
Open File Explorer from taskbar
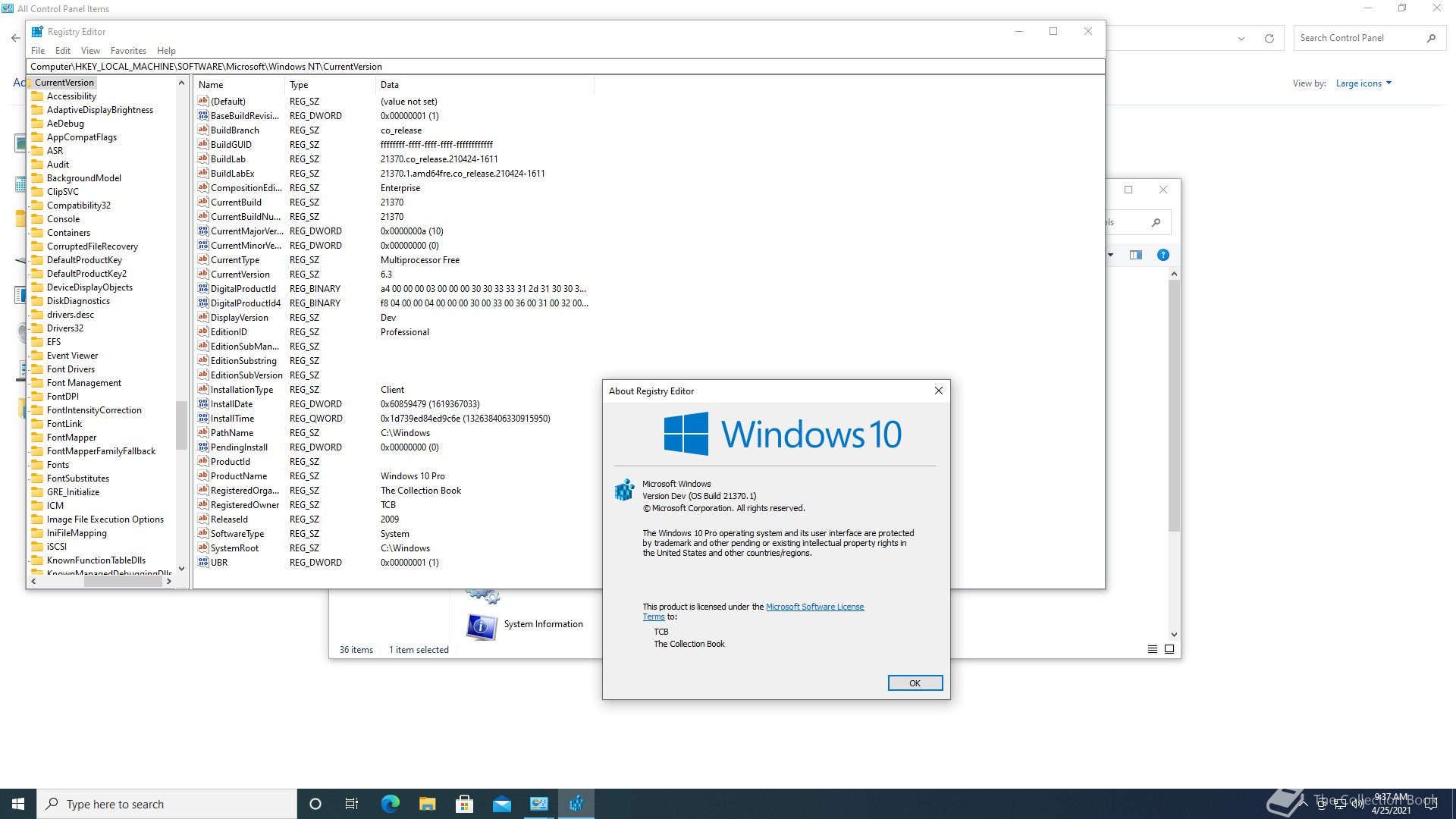(428, 804)
